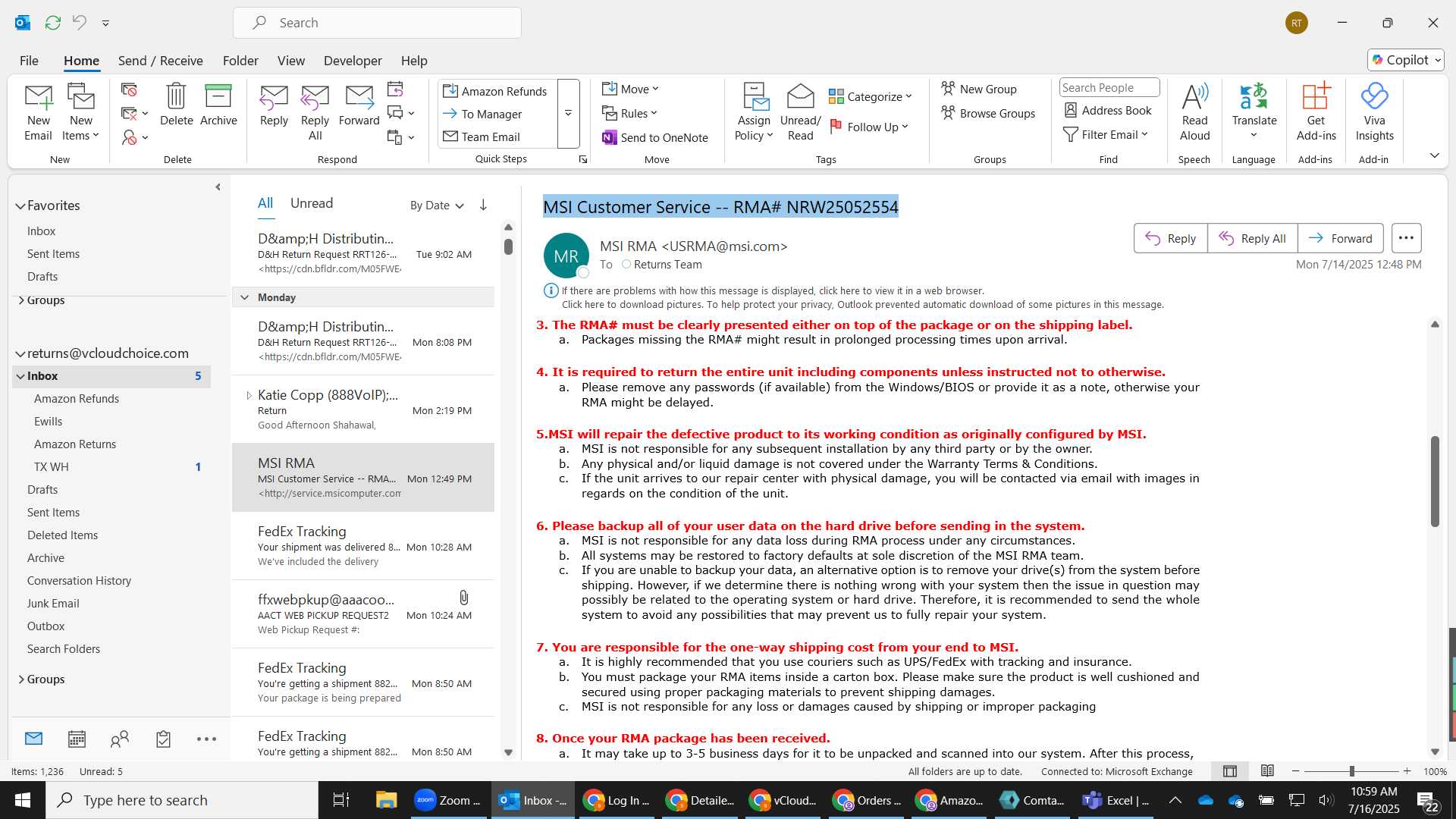Click the reading pane vertical scrollbar
This screenshot has height=819, width=1456.
(1435, 481)
